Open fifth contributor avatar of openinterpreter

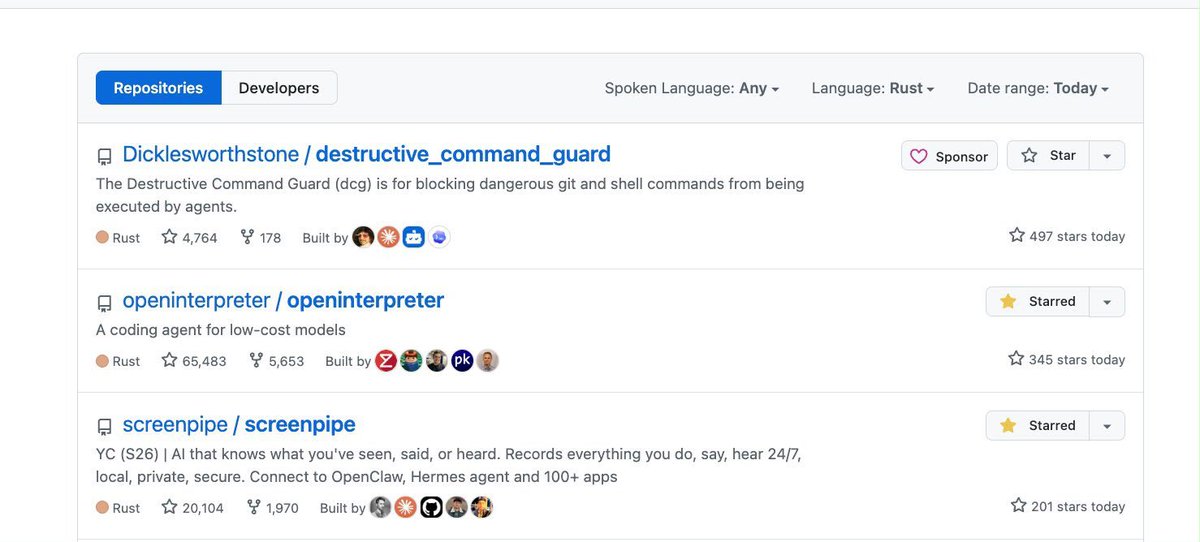click(x=487, y=361)
